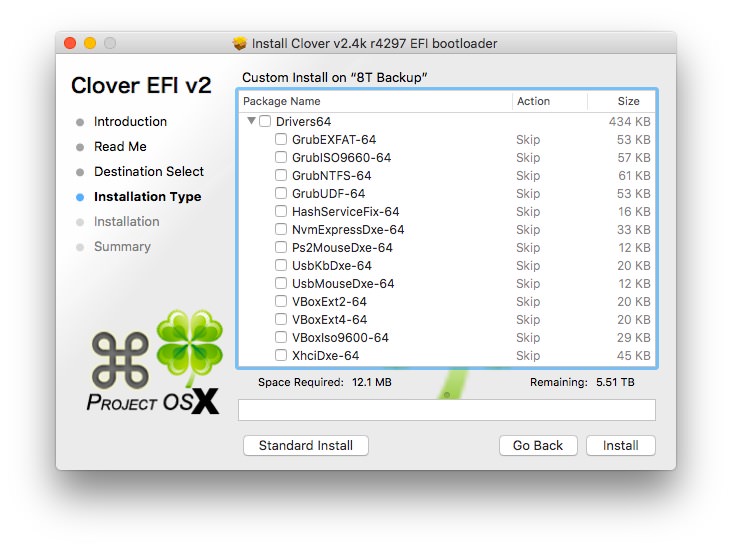Click the Remaining 5.51 TB value
732x550 pixels.
tap(615, 382)
